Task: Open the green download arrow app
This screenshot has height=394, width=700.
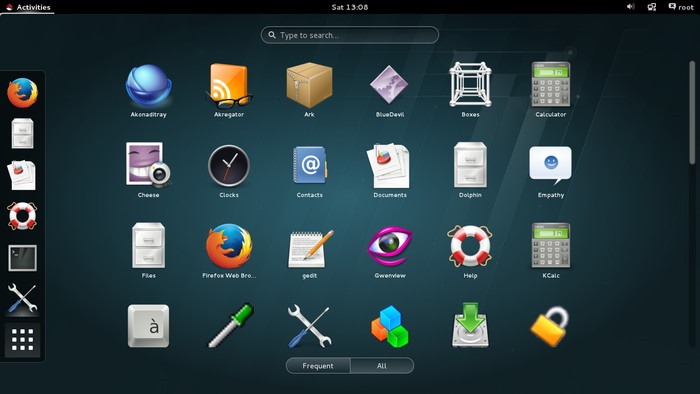Action: click(470, 325)
